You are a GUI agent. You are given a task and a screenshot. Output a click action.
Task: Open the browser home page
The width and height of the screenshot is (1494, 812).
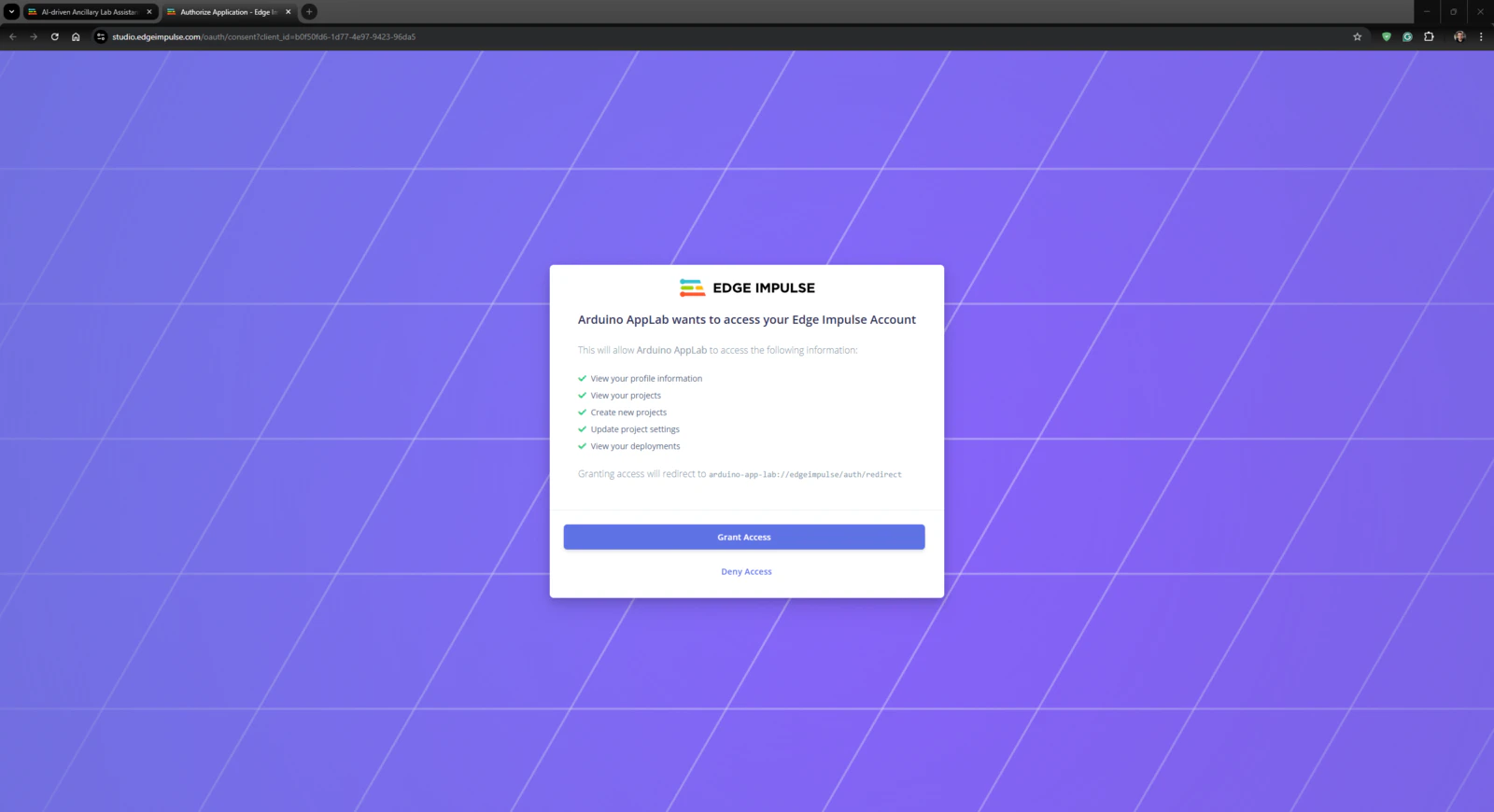(76, 37)
